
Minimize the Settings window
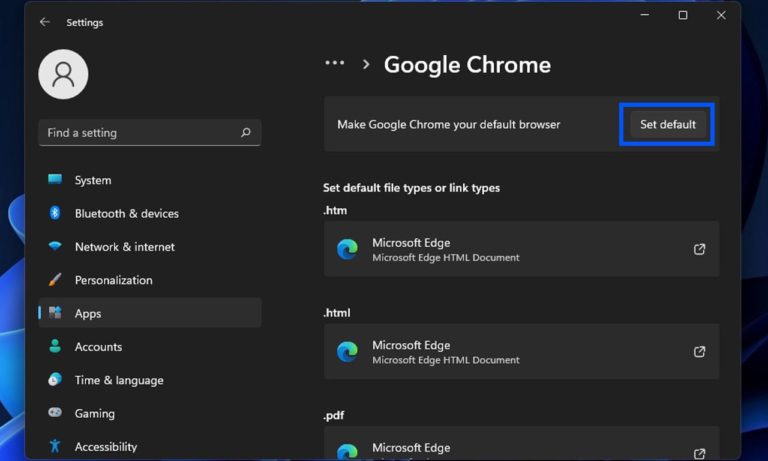point(645,15)
